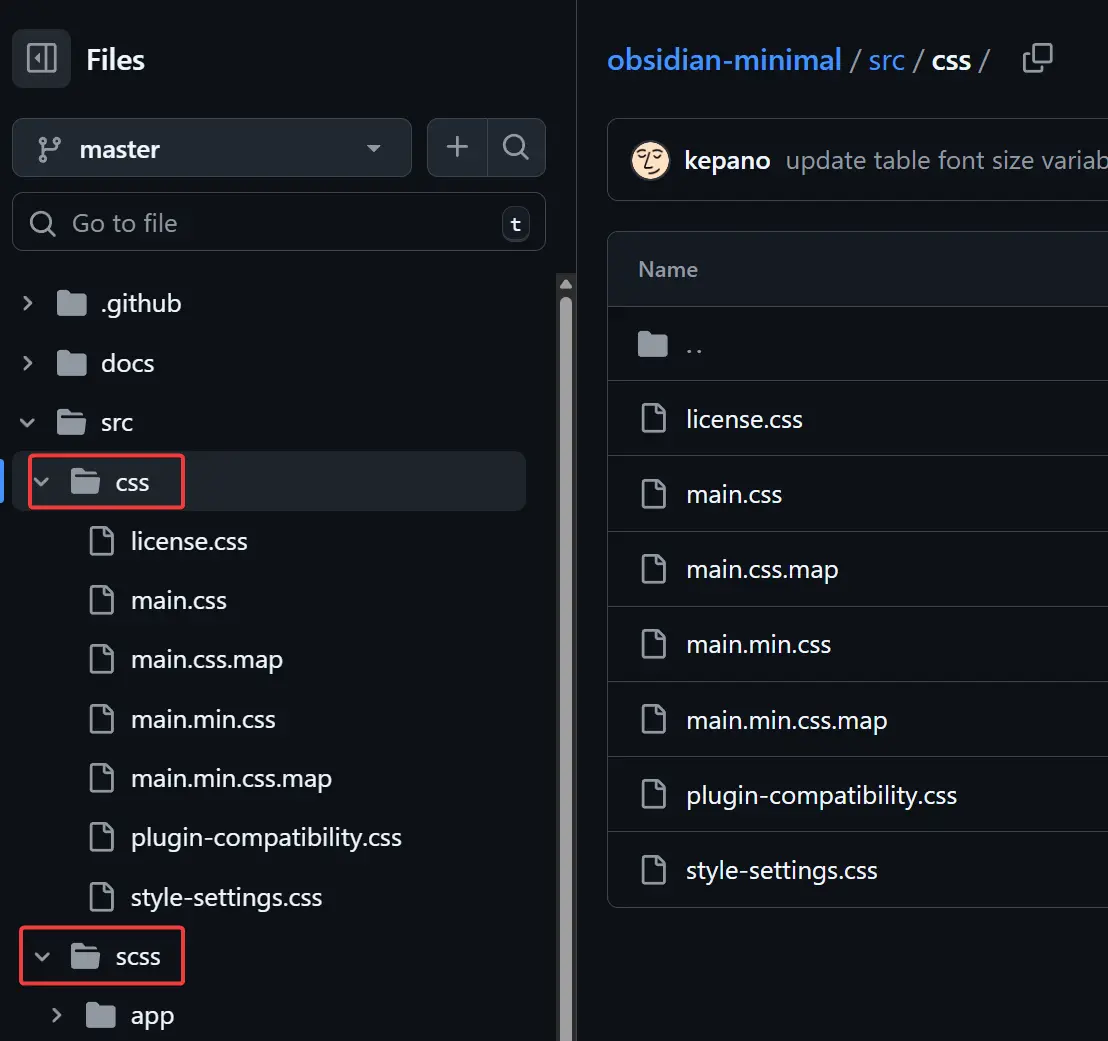The image size is (1108, 1041).
Task: Click the search magnifier button
Action: [516, 147]
